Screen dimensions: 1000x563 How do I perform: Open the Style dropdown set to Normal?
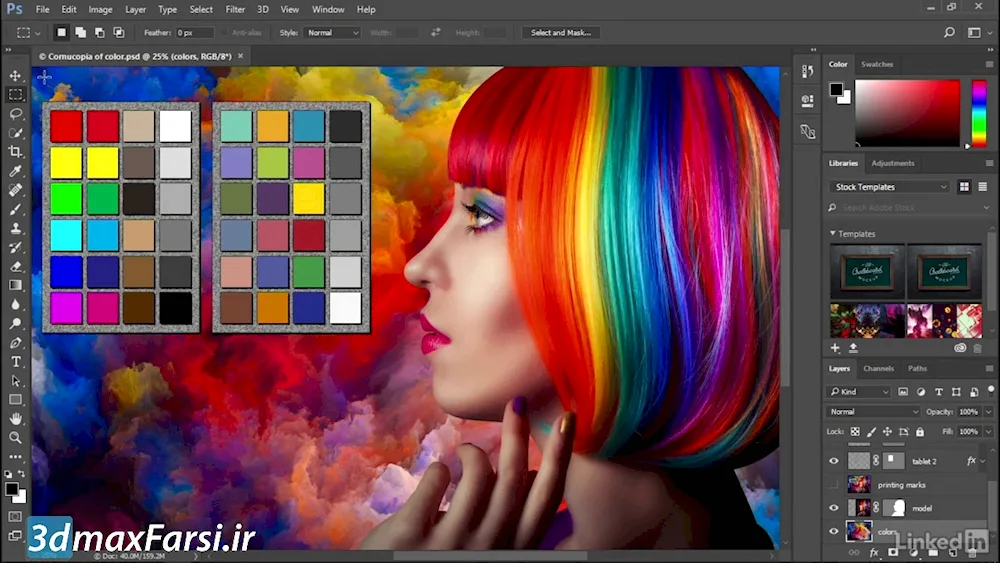coord(332,33)
